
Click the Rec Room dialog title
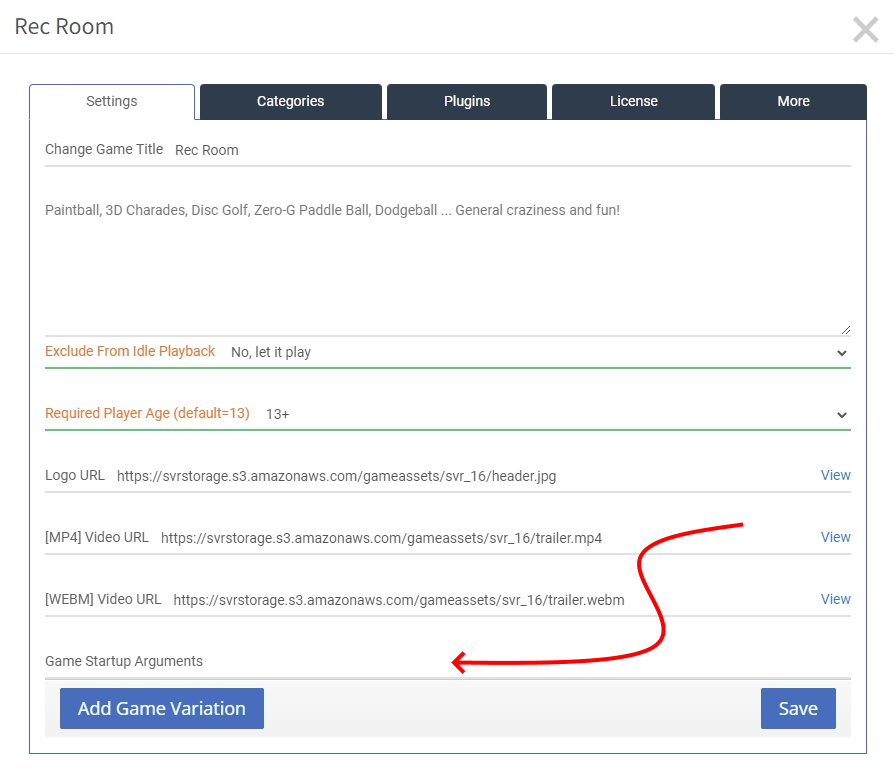(64, 27)
